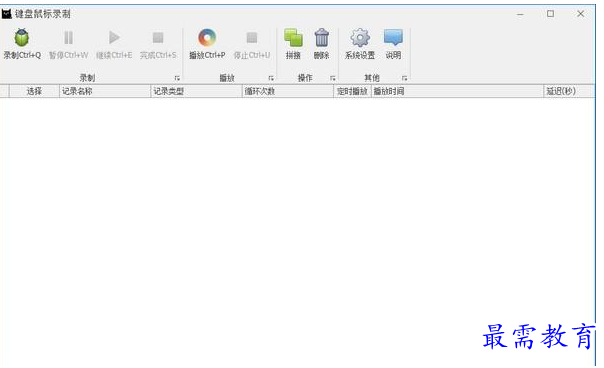Sort by the 循环次数 column header

pyautogui.click(x=288, y=91)
